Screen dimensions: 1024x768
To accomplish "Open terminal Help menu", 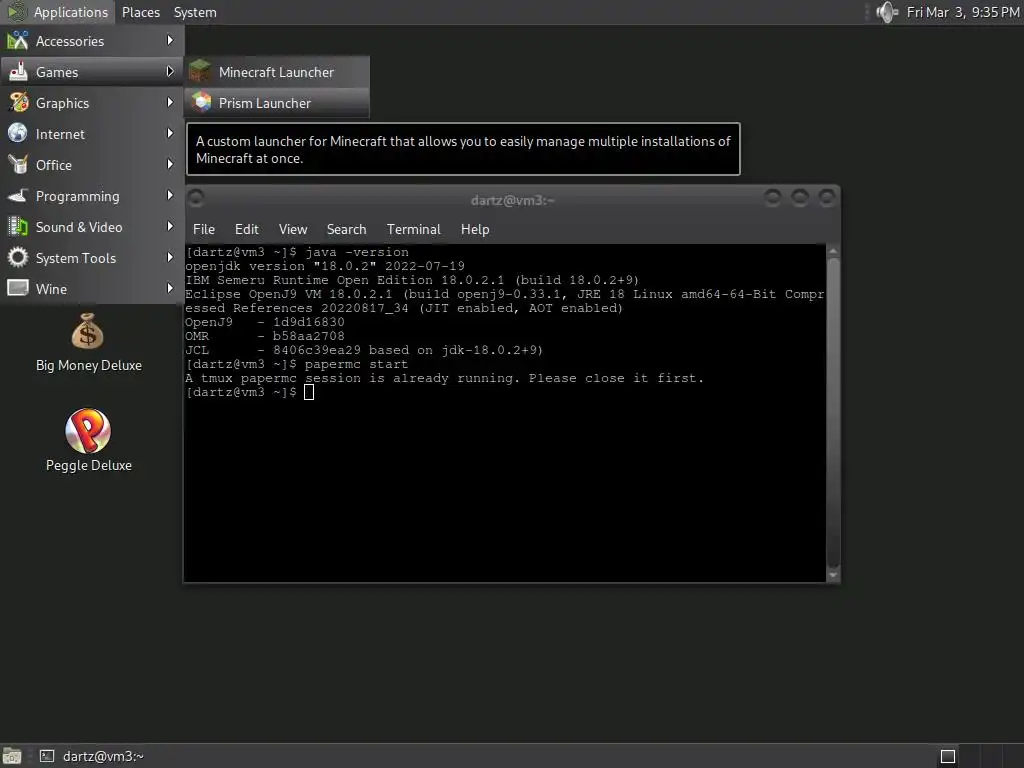I will coord(475,229).
